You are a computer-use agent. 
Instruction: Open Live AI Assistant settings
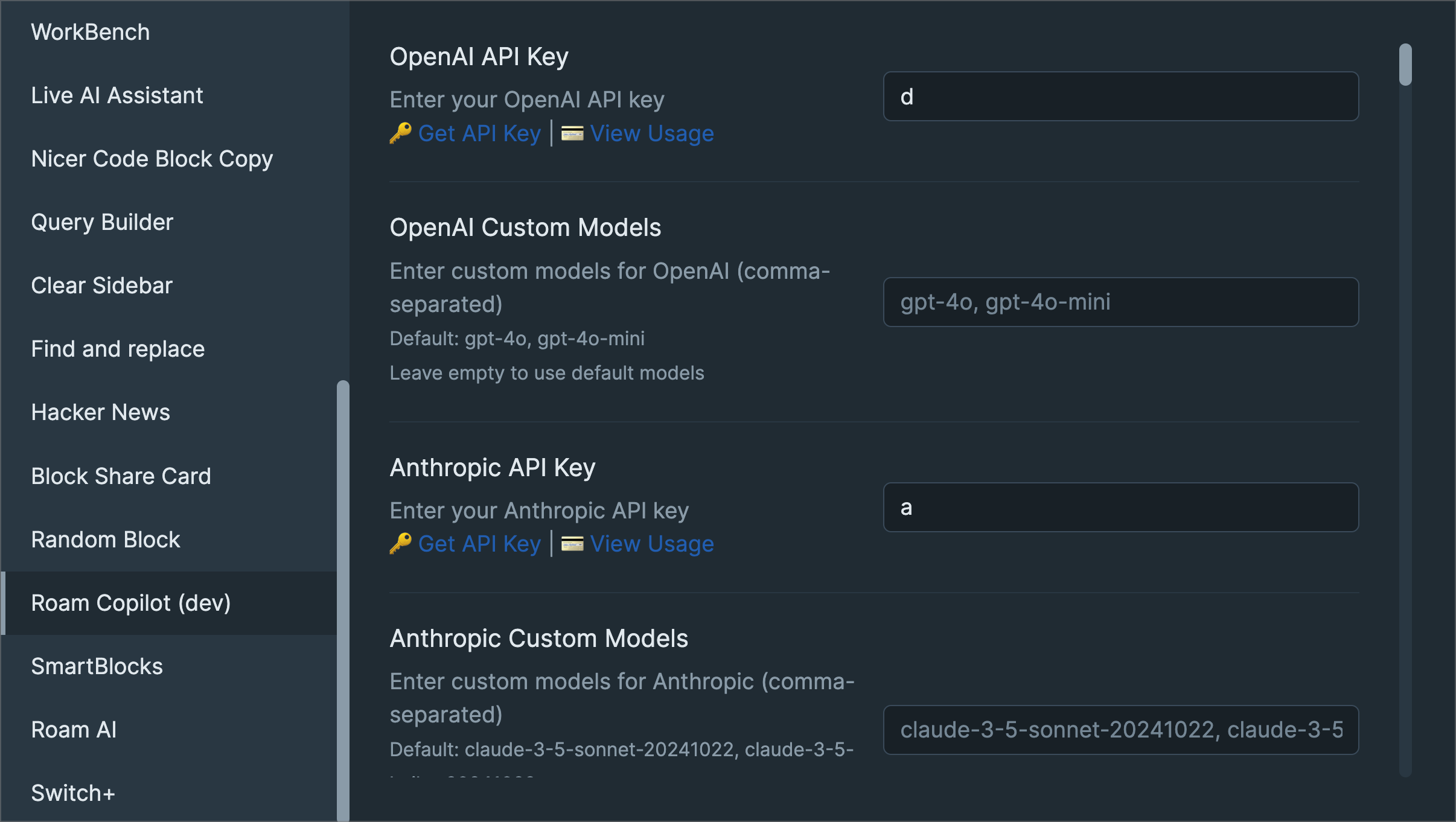tap(117, 95)
